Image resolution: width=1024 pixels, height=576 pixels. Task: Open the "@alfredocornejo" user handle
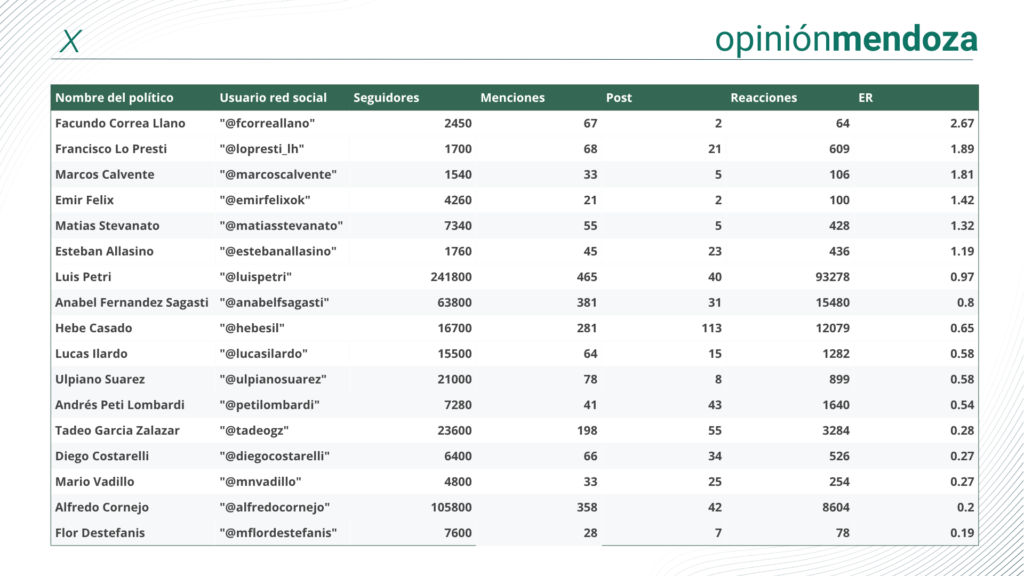coord(275,507)
